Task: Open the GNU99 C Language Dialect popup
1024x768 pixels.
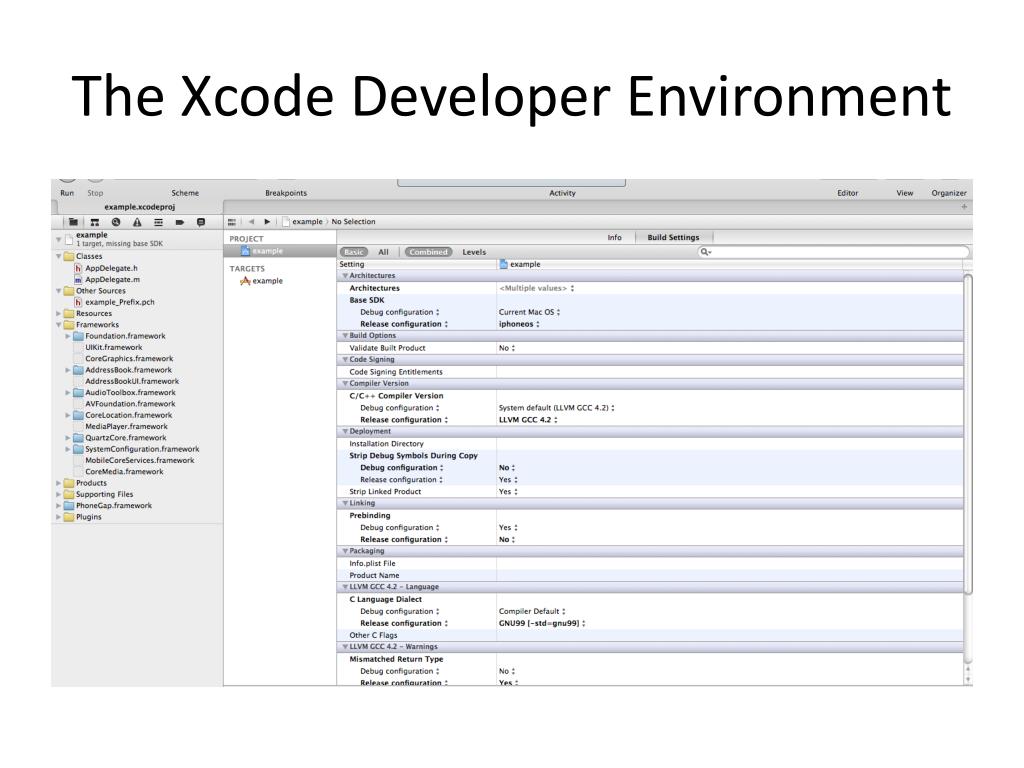Action: (542, 624)
